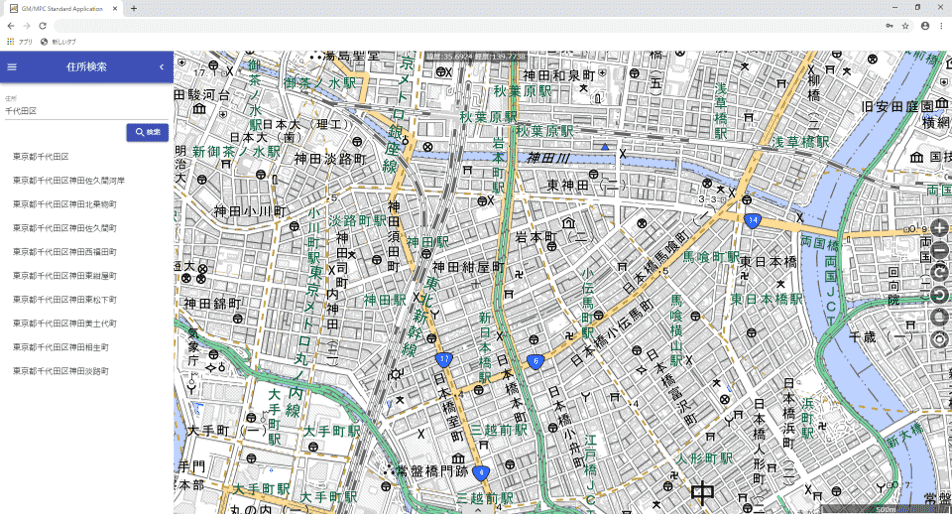The image size is (952, 514).
Task: Open the browser profile account icon
Action: coord(924,25)
